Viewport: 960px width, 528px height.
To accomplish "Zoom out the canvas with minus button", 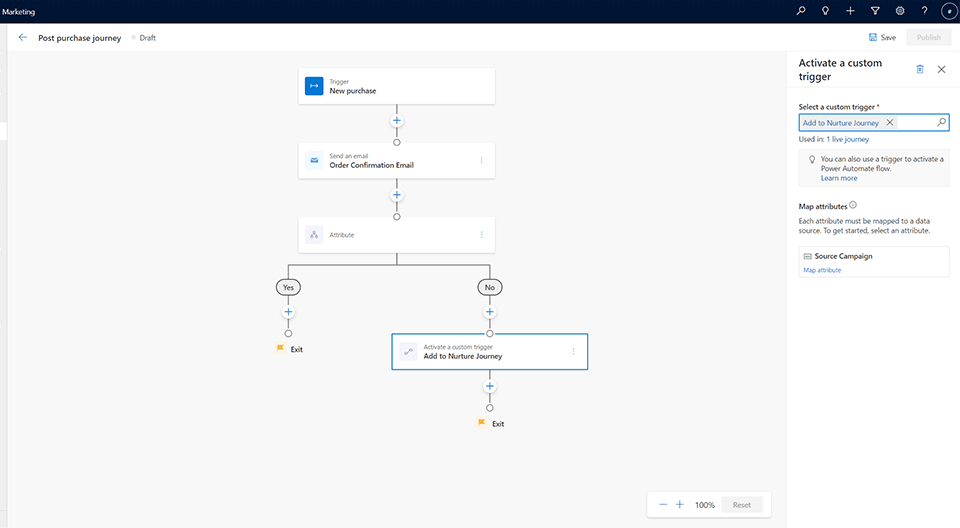I will point(663,505).
